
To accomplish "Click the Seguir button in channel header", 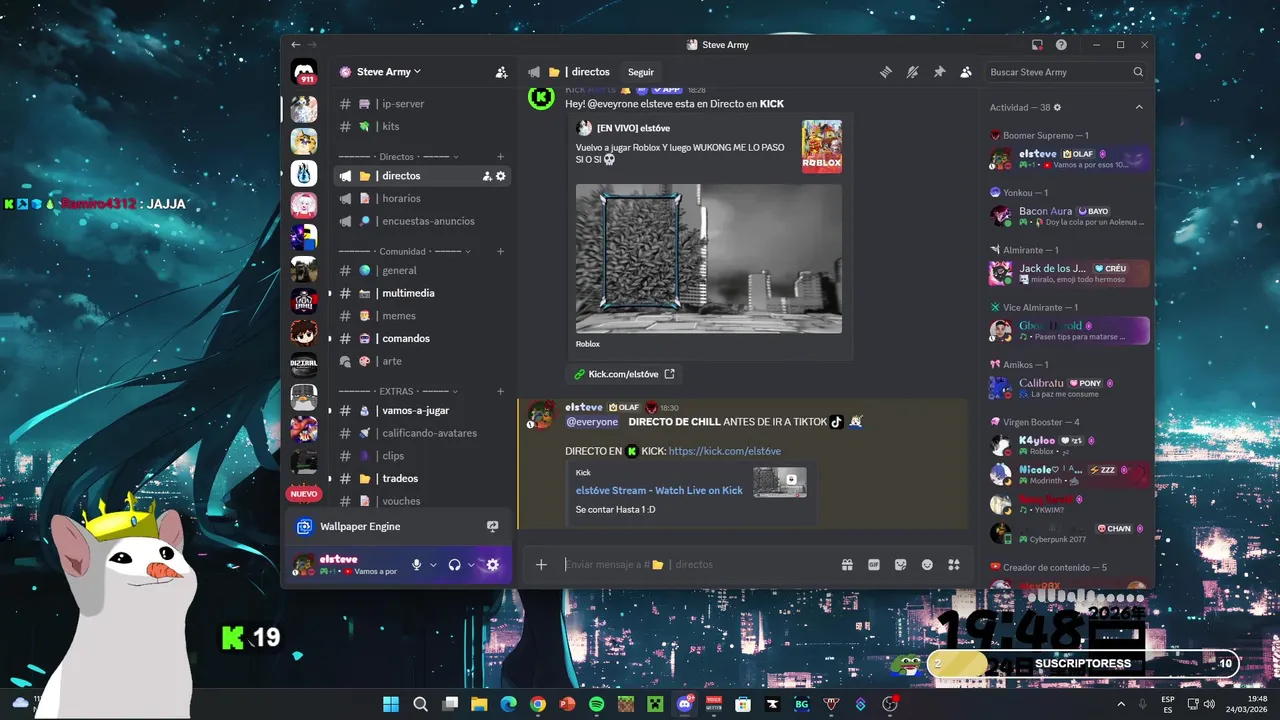I will 641,72.
